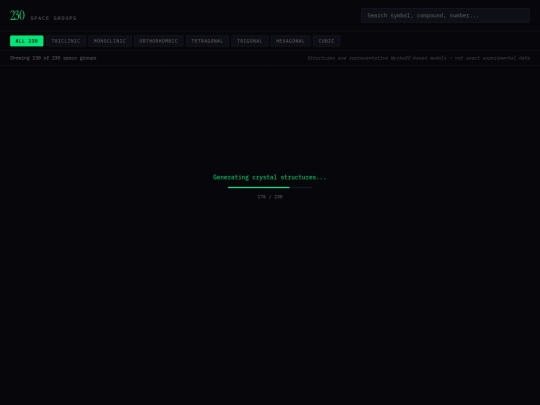Select the ALL 230 filter tab
Screen dimensions: 540x405
tap(27, 41)
